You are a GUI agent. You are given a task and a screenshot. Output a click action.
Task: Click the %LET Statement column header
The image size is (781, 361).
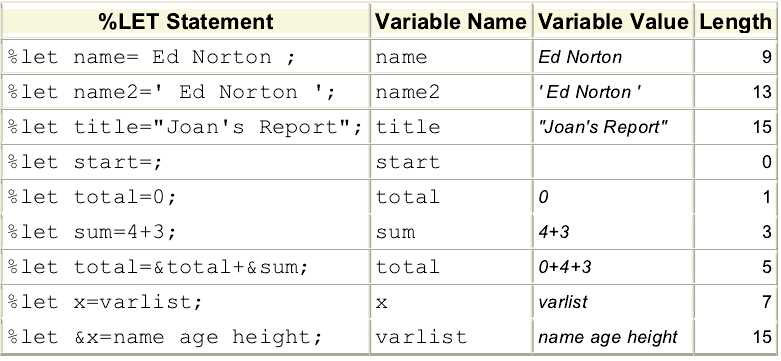(x=186, y=21)
